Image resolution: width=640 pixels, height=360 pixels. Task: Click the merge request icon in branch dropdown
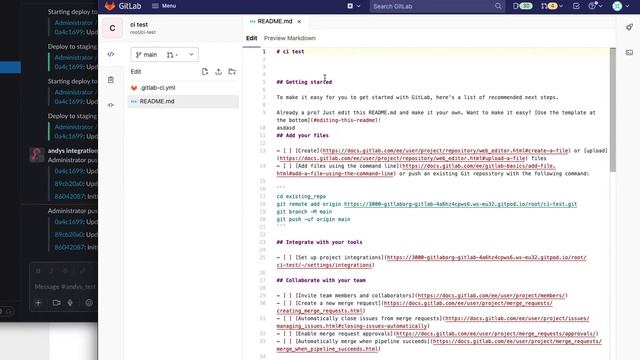[170, 55]
